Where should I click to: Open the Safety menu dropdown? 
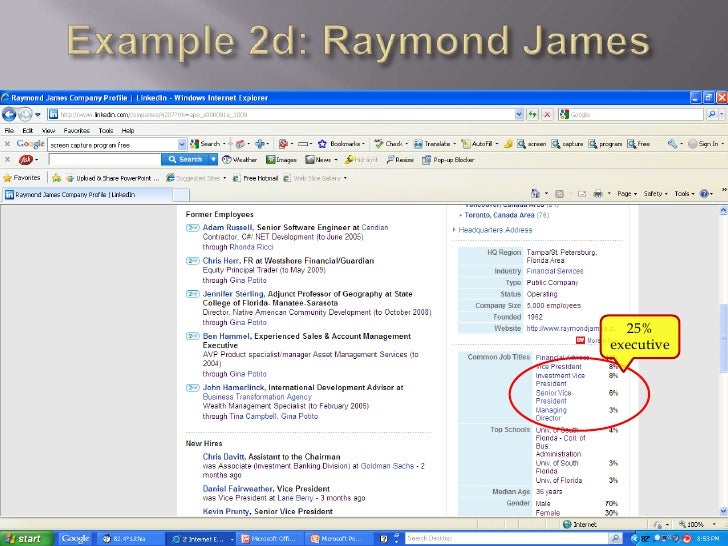[x=655, y=194]
